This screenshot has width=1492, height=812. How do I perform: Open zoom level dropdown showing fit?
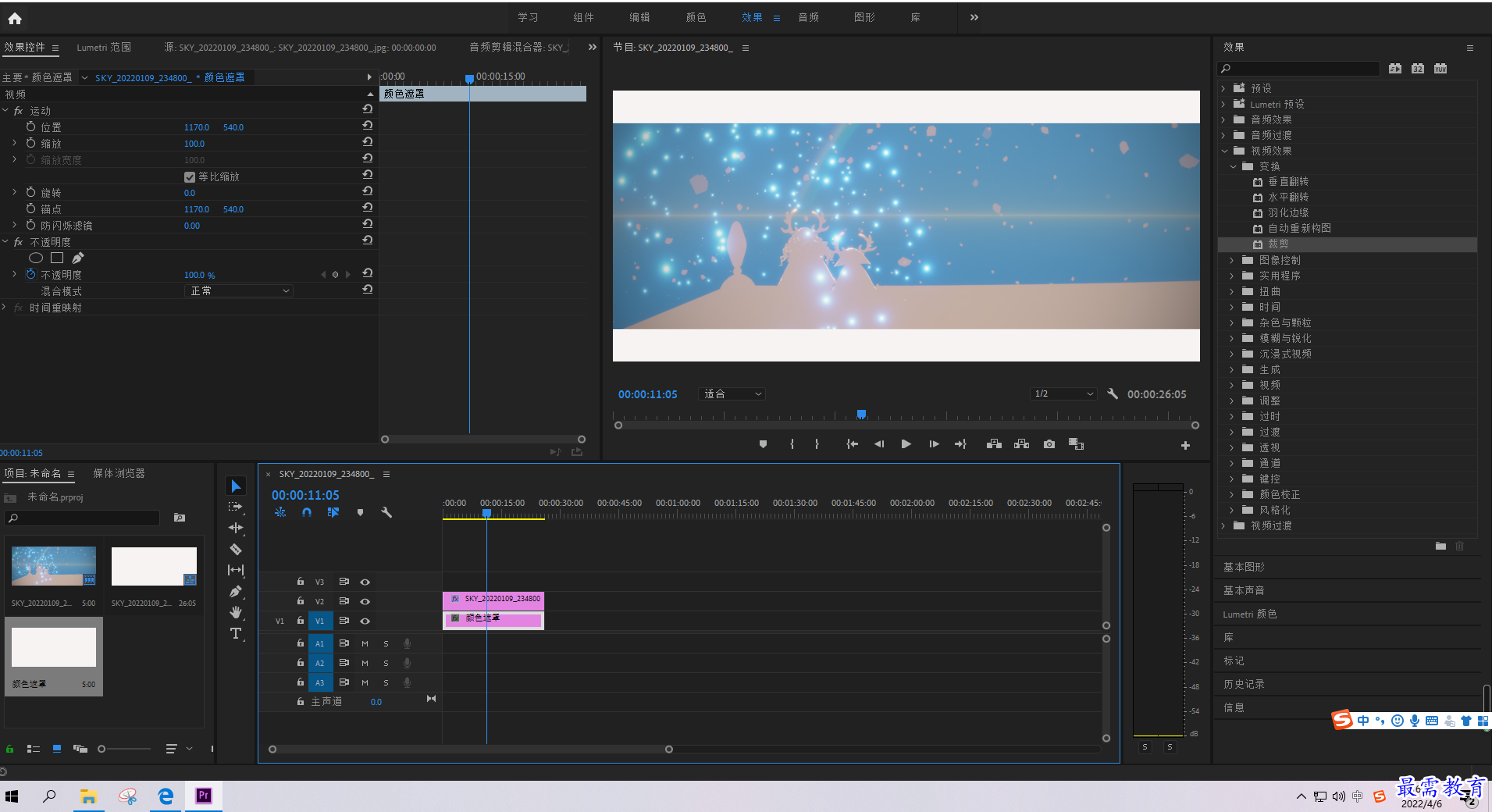coord(732,394)
